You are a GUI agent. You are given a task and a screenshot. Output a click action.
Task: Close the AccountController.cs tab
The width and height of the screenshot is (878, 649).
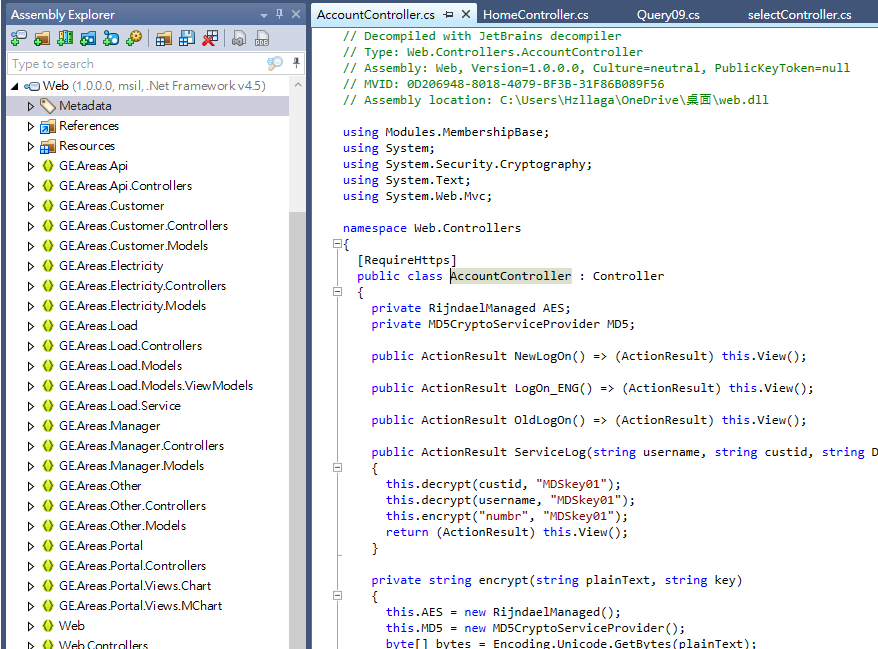click(x=466, y=14)
